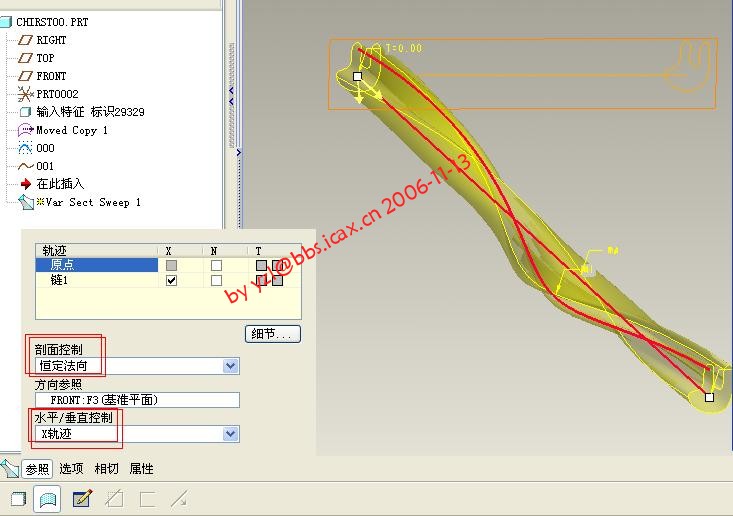Image resolution: width=733 pixels, height=516 pixels.
Task: Toggle second T checkbox for 原点 row
Action: point(277,265)
